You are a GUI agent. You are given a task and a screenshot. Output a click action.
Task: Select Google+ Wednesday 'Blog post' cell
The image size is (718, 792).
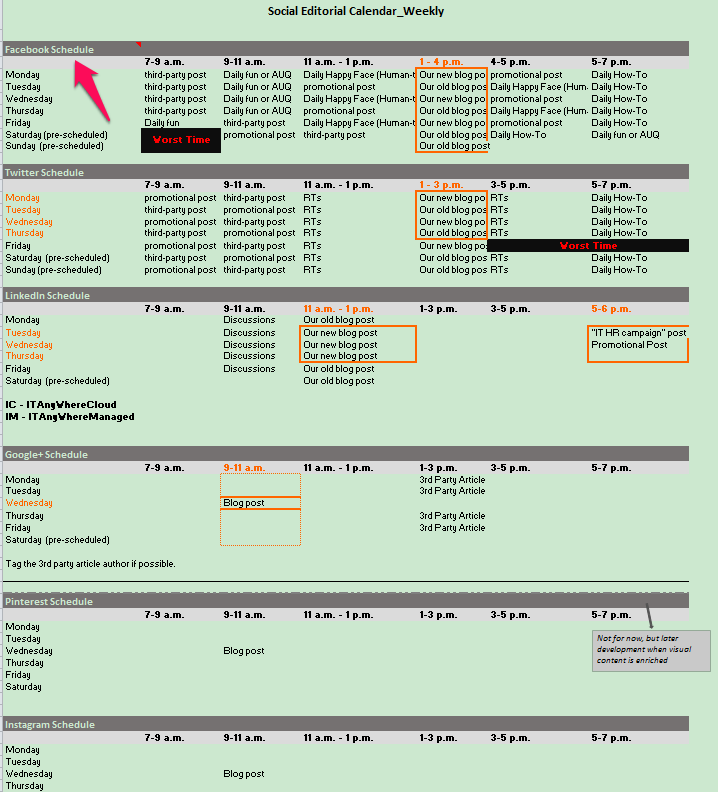tap(244, 503)
